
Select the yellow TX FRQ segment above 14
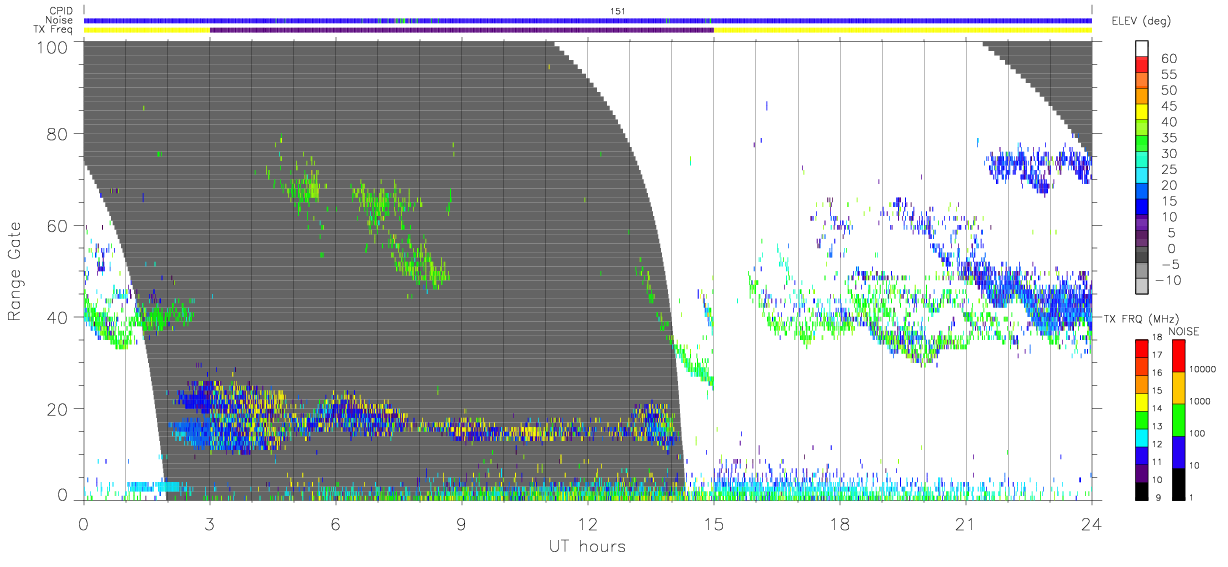click(x=1142, y=402)
